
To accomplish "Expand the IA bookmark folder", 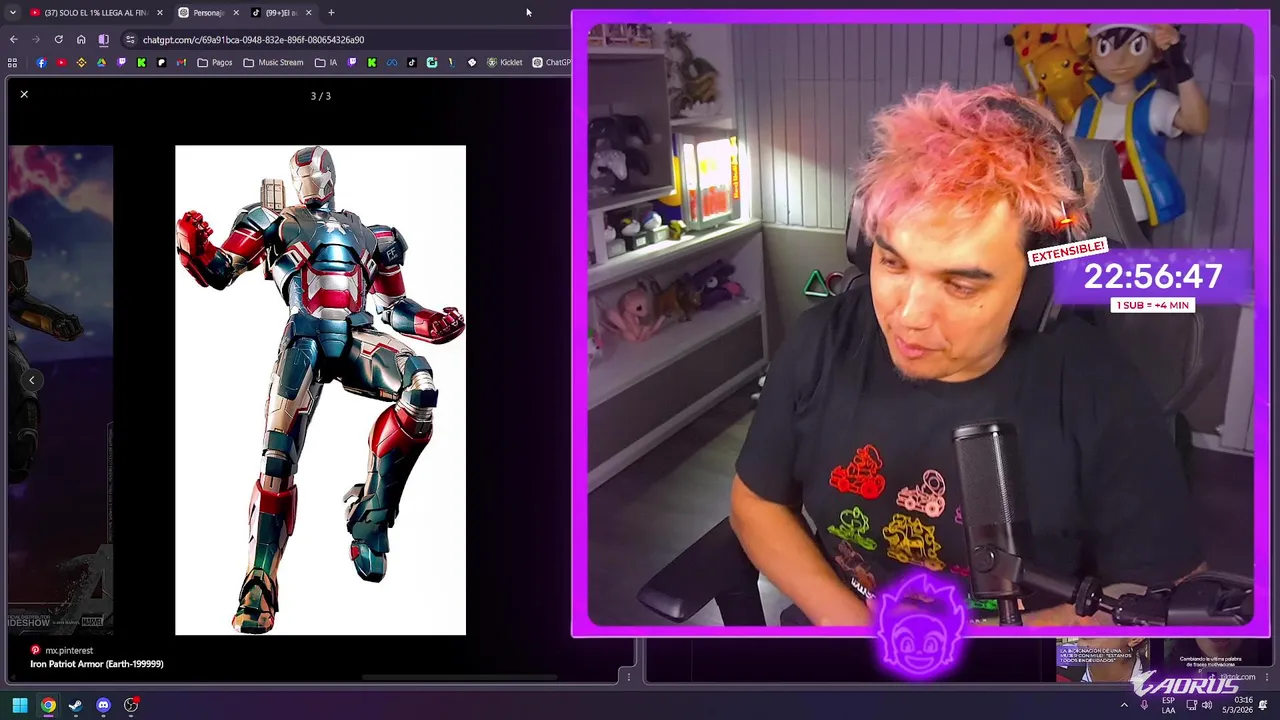I will pyautogui.click(x=326, y=62).
